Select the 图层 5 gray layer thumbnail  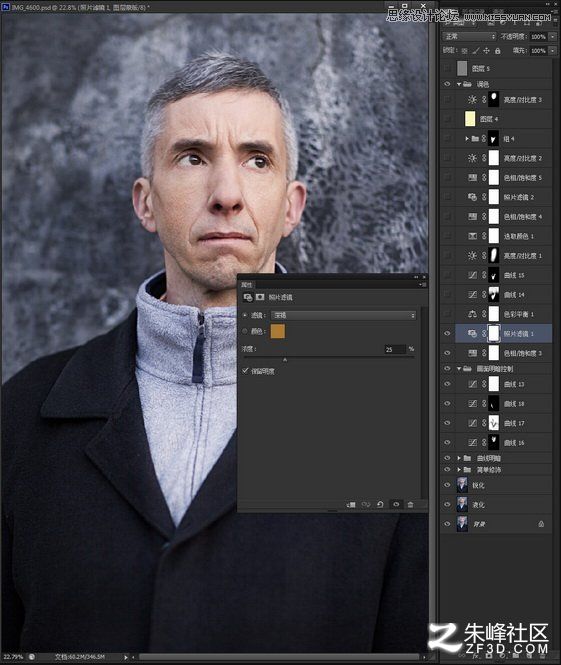click(462, 68)
